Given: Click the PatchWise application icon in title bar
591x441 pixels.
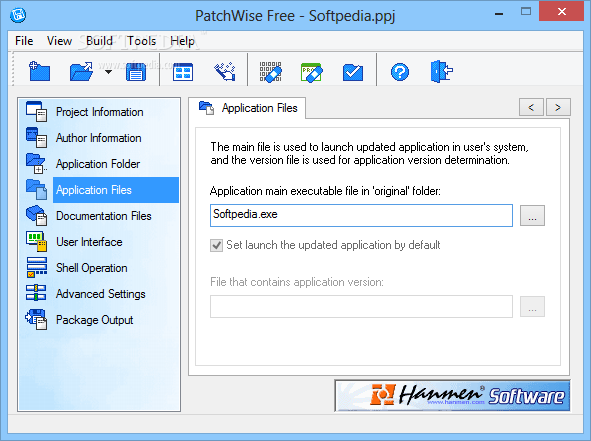Looking at the screenshot, I should pos(18,15).
